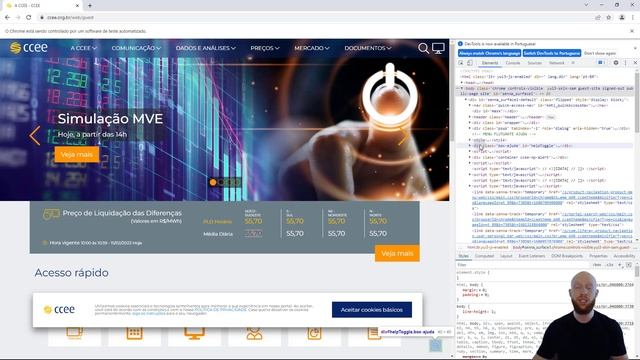Switch to the Elements tab
Viewport: 640px width, 360px height.
(490, 63)
